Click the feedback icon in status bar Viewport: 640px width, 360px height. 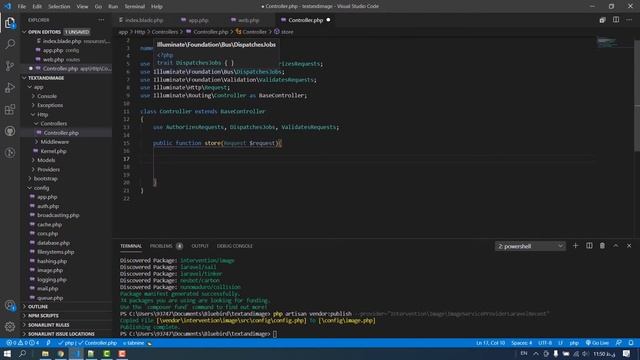pyautogui.click(x=619, y=343)
